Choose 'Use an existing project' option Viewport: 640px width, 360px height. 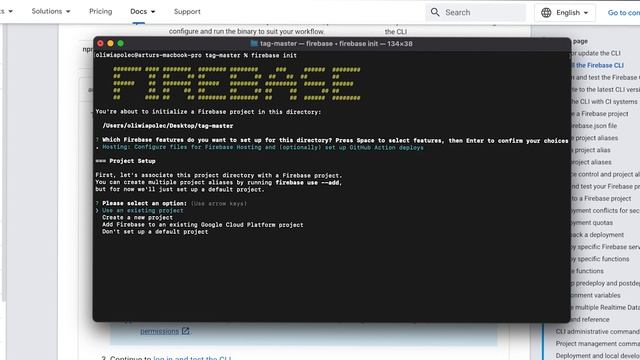[142, 211]
